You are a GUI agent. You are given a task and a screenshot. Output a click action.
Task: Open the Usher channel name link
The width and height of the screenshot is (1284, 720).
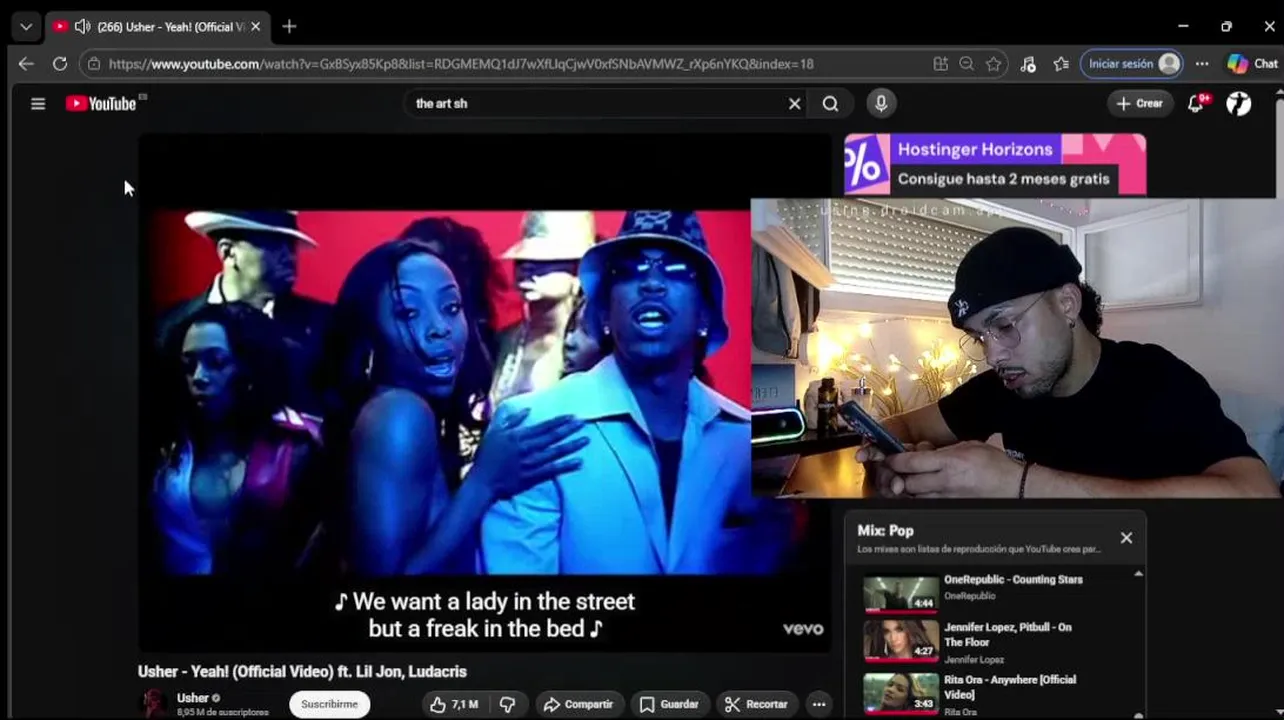coord(193,698)
